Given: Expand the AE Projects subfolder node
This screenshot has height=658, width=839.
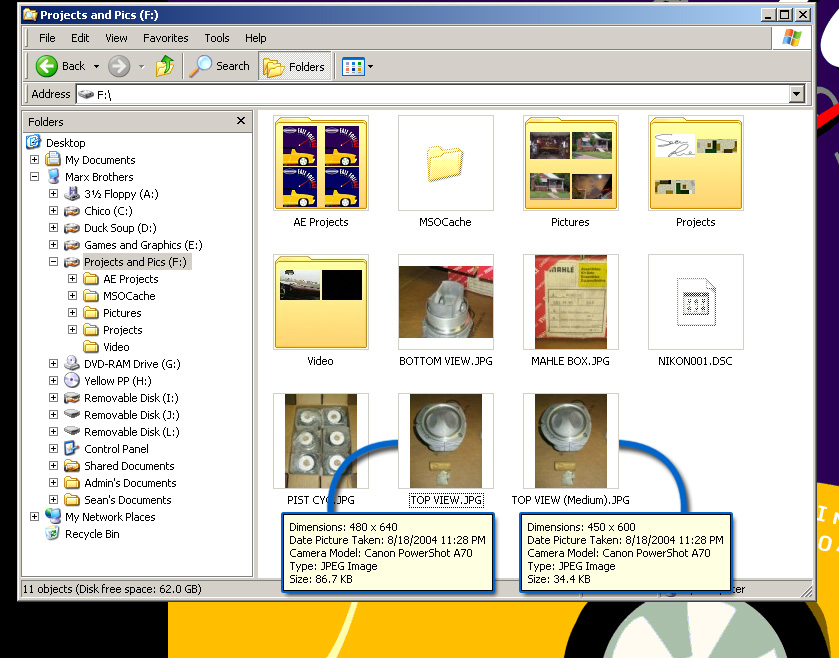Looking at the screenshot, I should pos(73,279).
